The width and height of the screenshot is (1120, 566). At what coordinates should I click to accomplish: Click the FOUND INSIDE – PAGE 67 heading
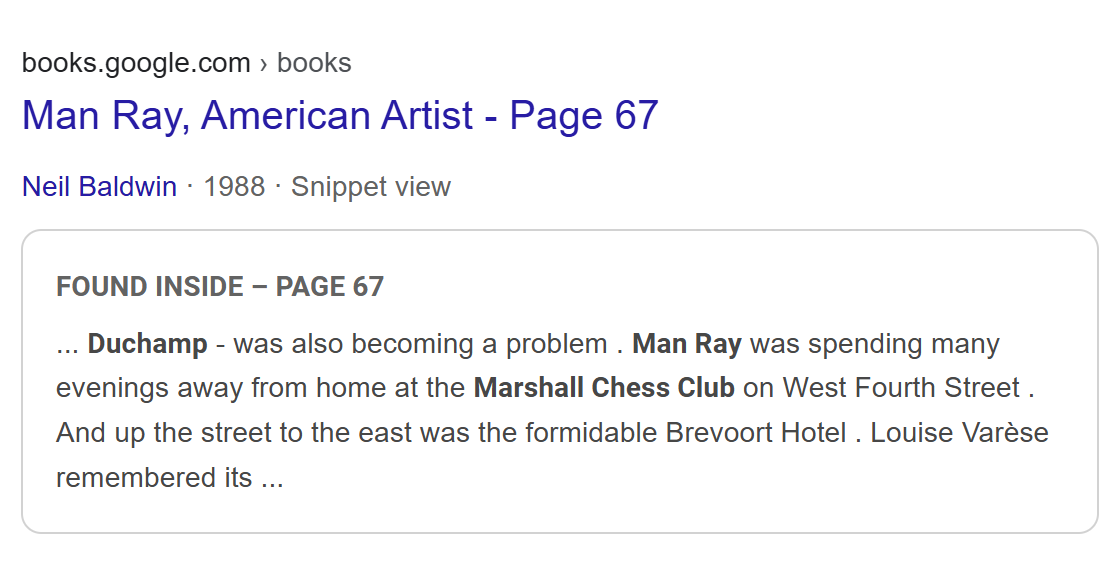coord(220,287)
